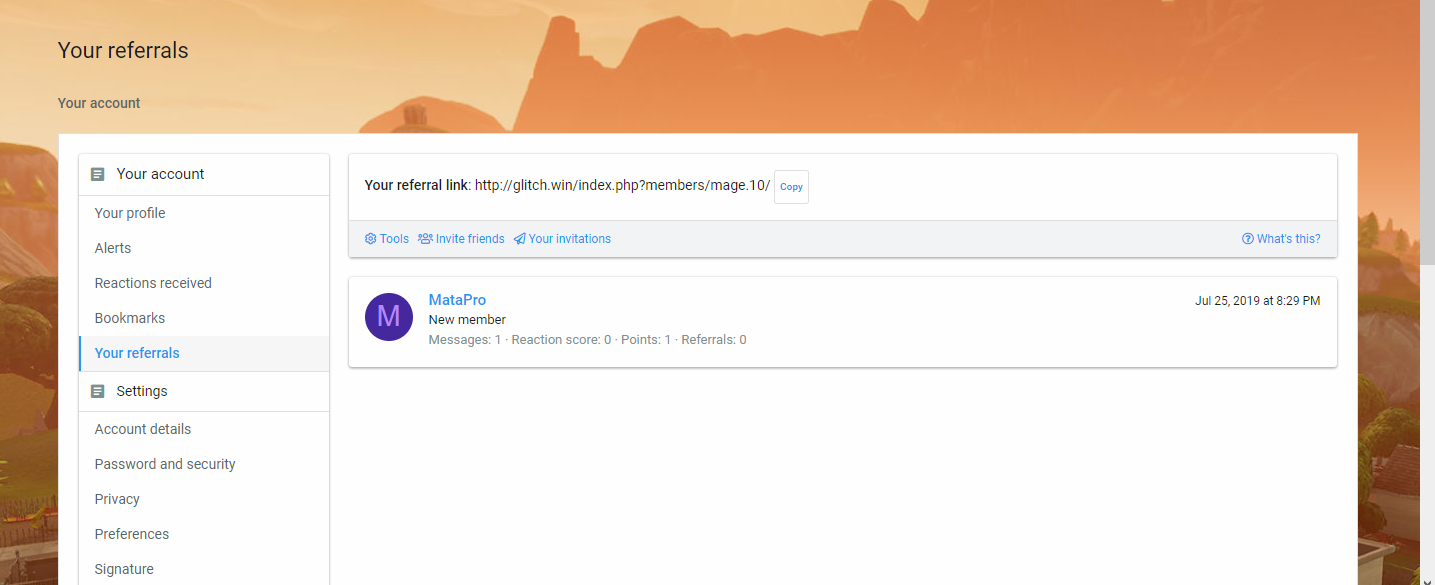The image size is (1435, 585).
Task: Go to Password and security
Action: click(x=165, y=464)
